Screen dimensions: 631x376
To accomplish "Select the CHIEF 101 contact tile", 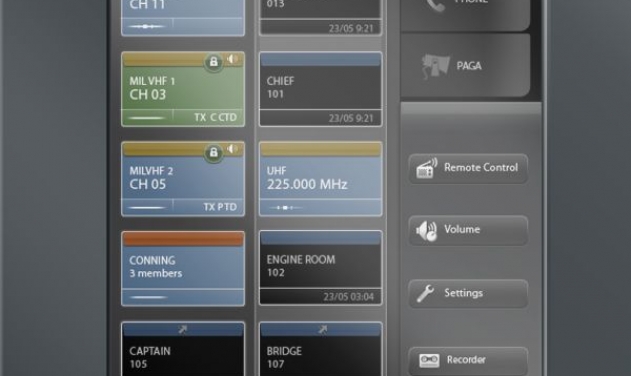I will 321,89.
